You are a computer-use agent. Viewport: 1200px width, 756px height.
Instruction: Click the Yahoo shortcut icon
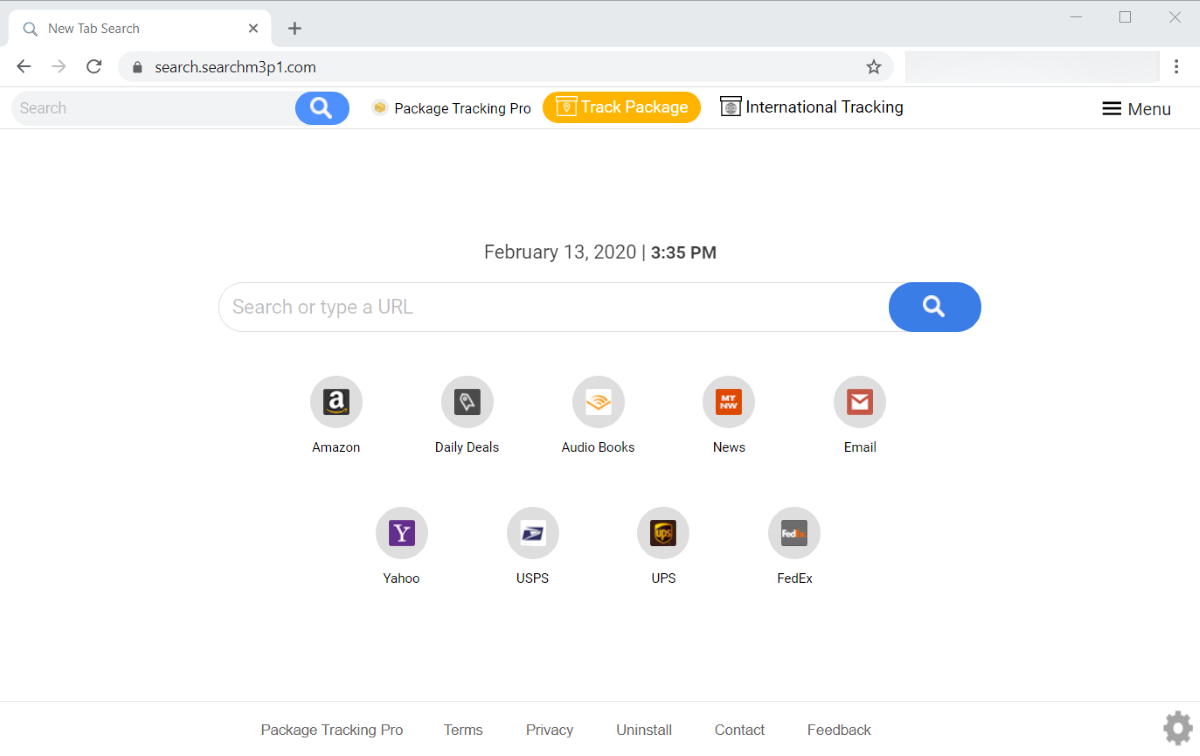point(401,533)
